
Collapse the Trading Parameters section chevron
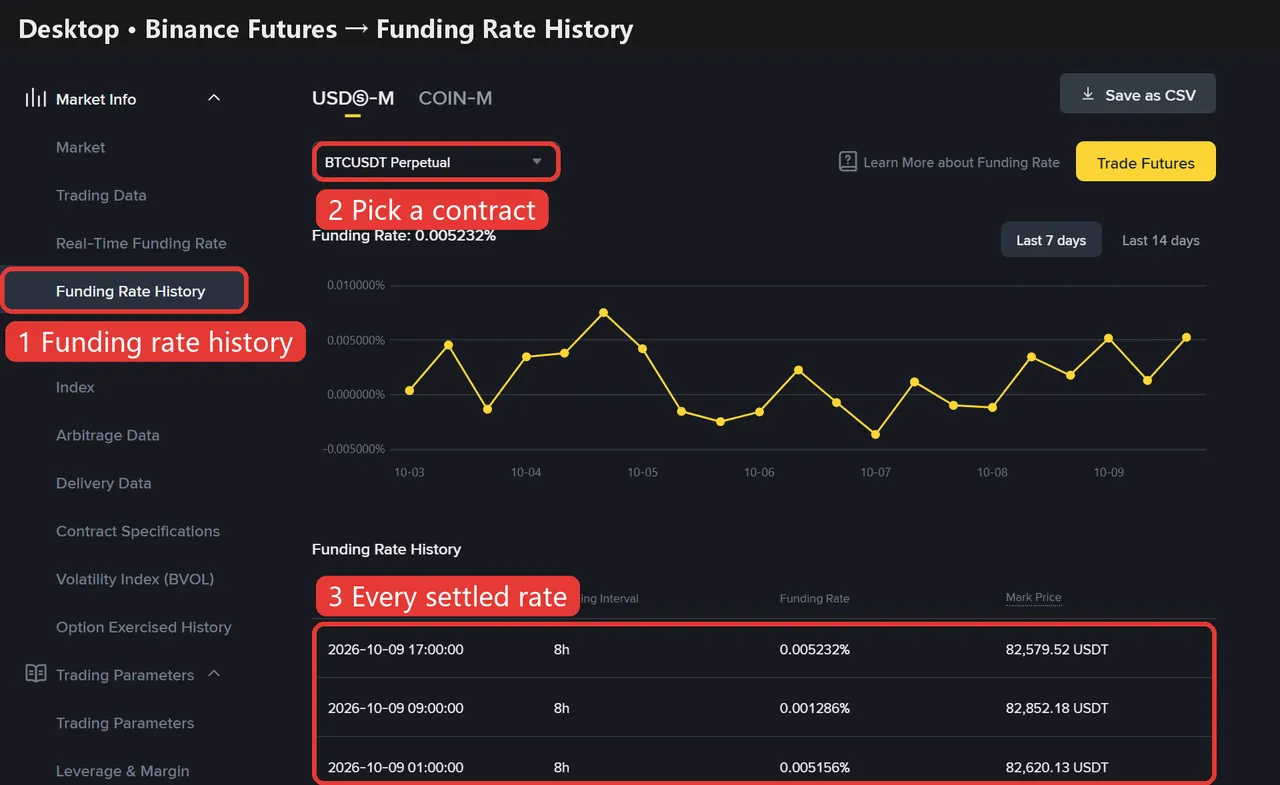[213, 674]
